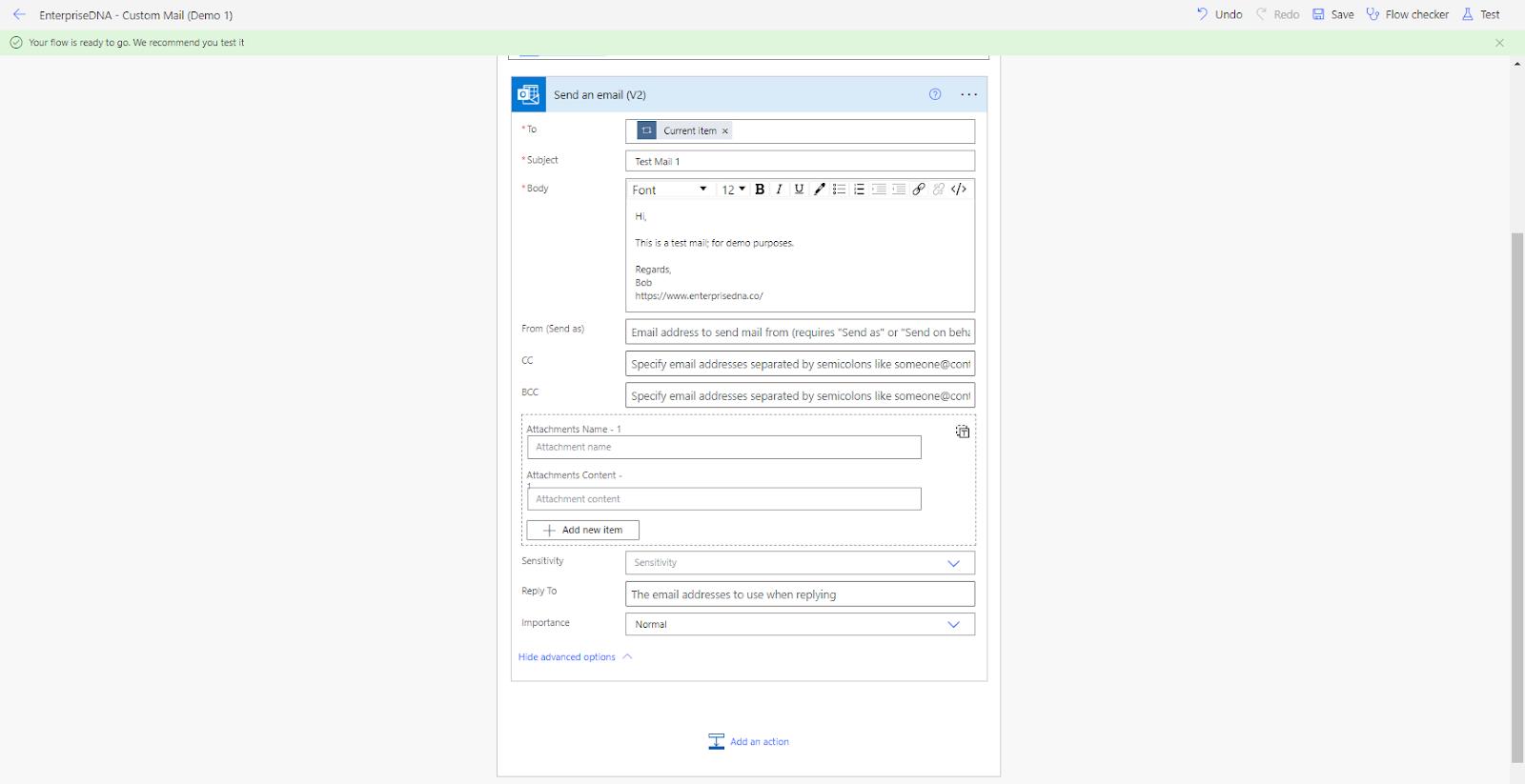Click the green checkmark status icon
The width and height of the screenshot is (1525, 784).
(x=15, y=43)
